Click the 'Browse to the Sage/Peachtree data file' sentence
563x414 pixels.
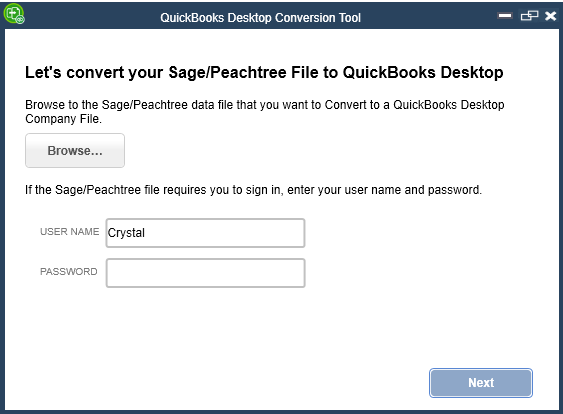265,105
